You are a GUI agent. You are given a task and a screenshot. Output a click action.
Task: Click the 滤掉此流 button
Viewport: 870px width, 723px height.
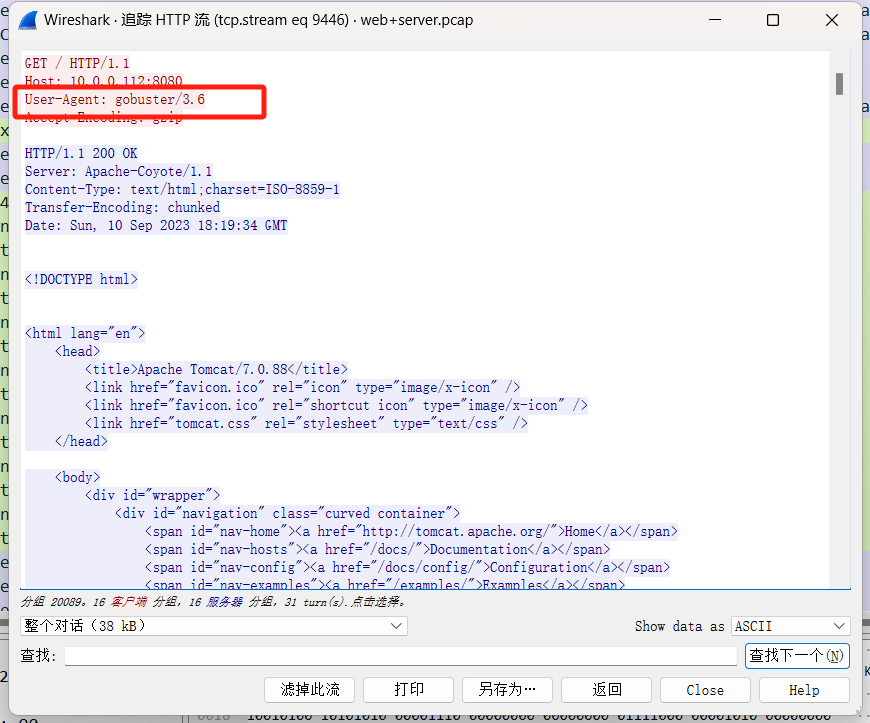point(310,690)
